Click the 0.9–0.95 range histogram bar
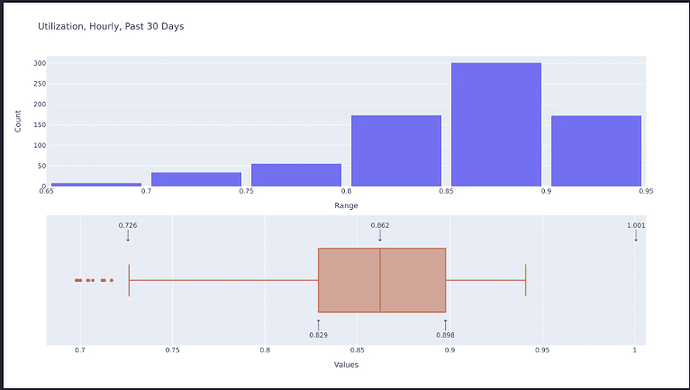690x390 pixels. [x=596, y=151]
